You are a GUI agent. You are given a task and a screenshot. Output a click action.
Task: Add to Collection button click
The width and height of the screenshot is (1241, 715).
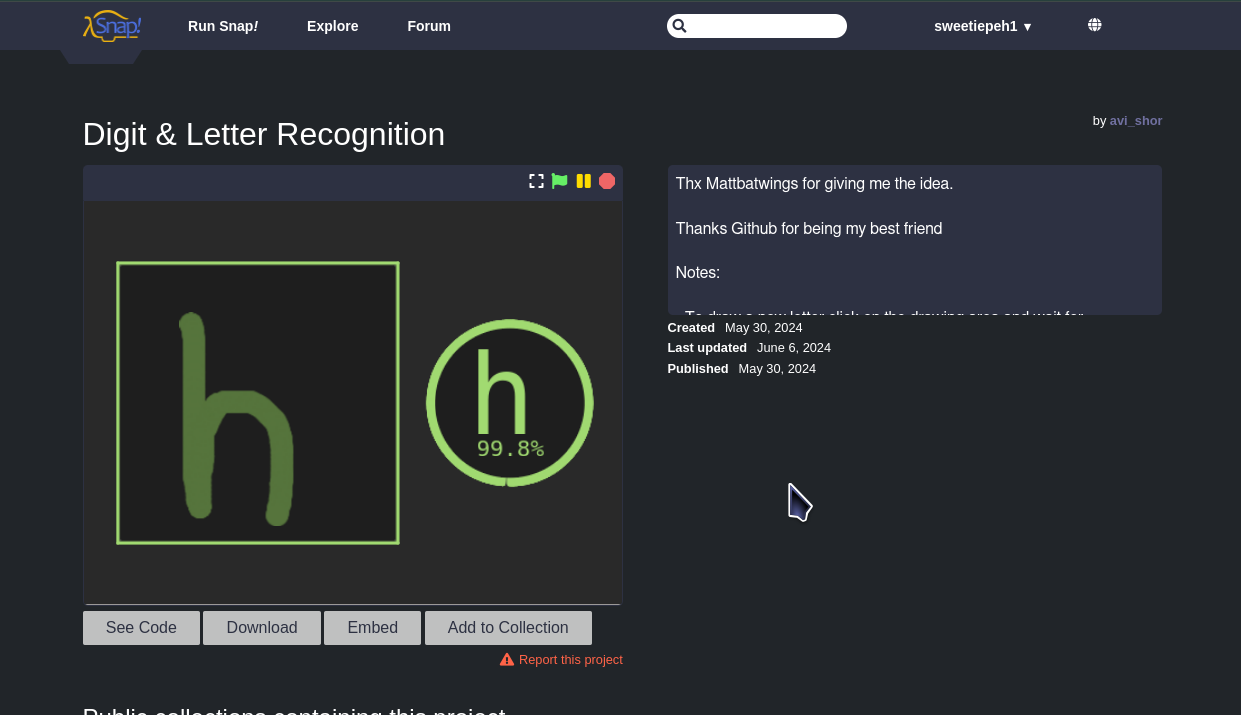508,628
